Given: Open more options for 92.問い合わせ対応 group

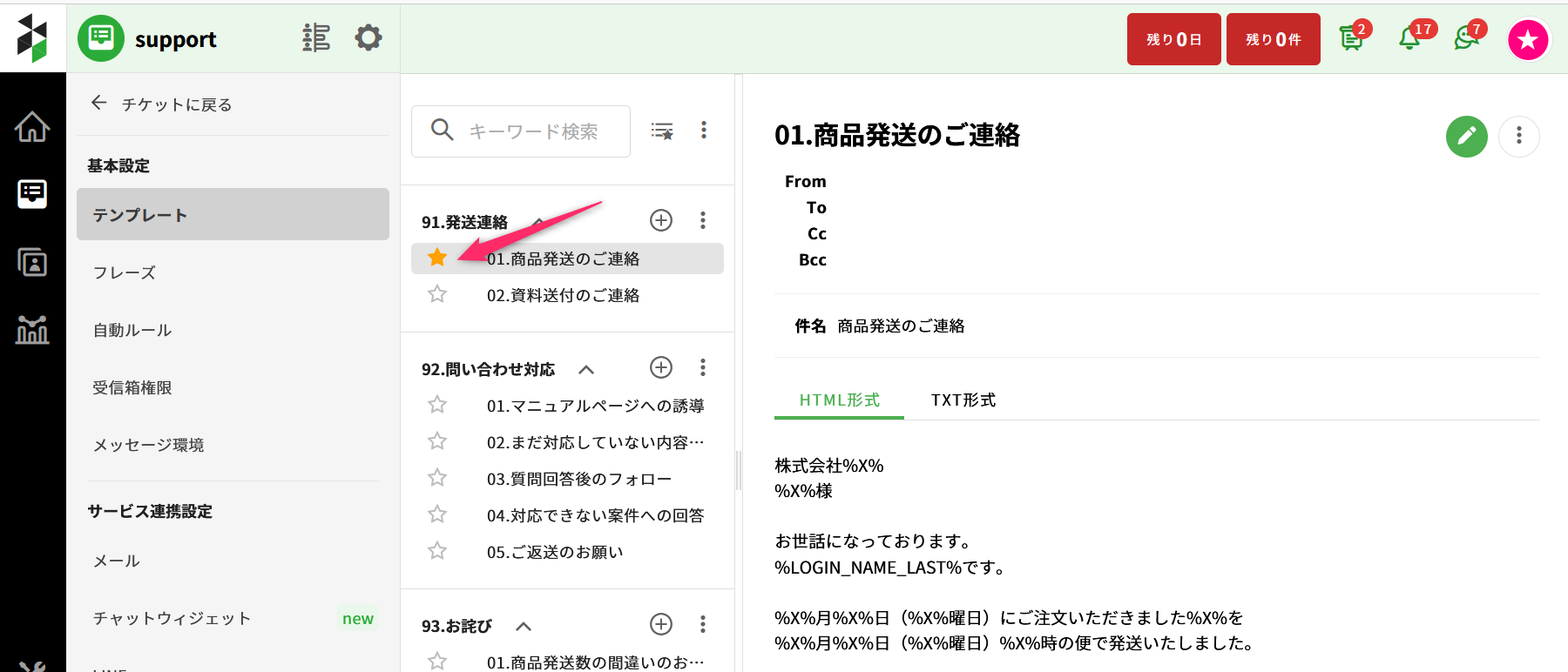Looking at the screenshot, I should click(702, 367).
